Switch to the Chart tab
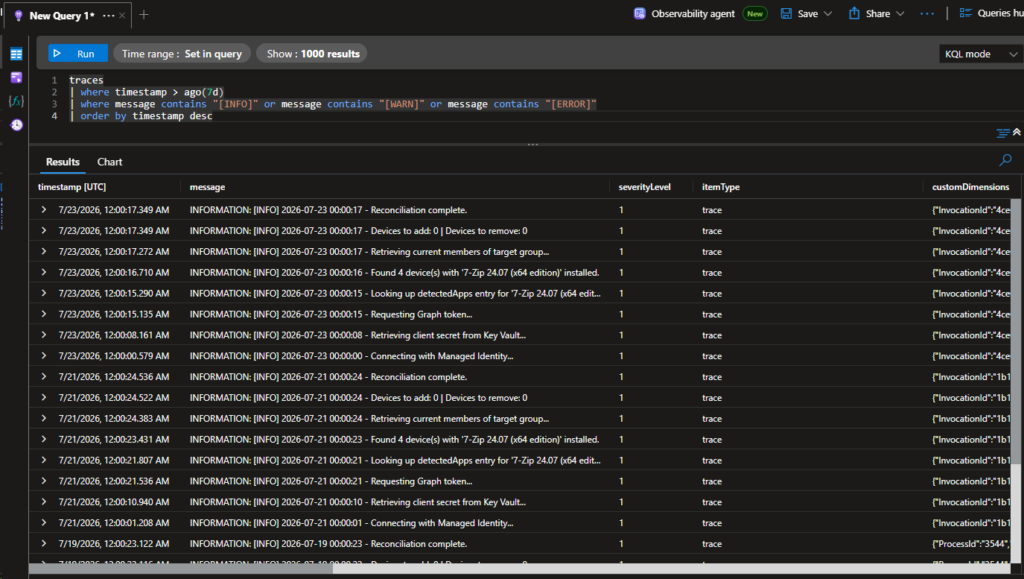This screenshot has height=579, width=1024. (110, 162)
